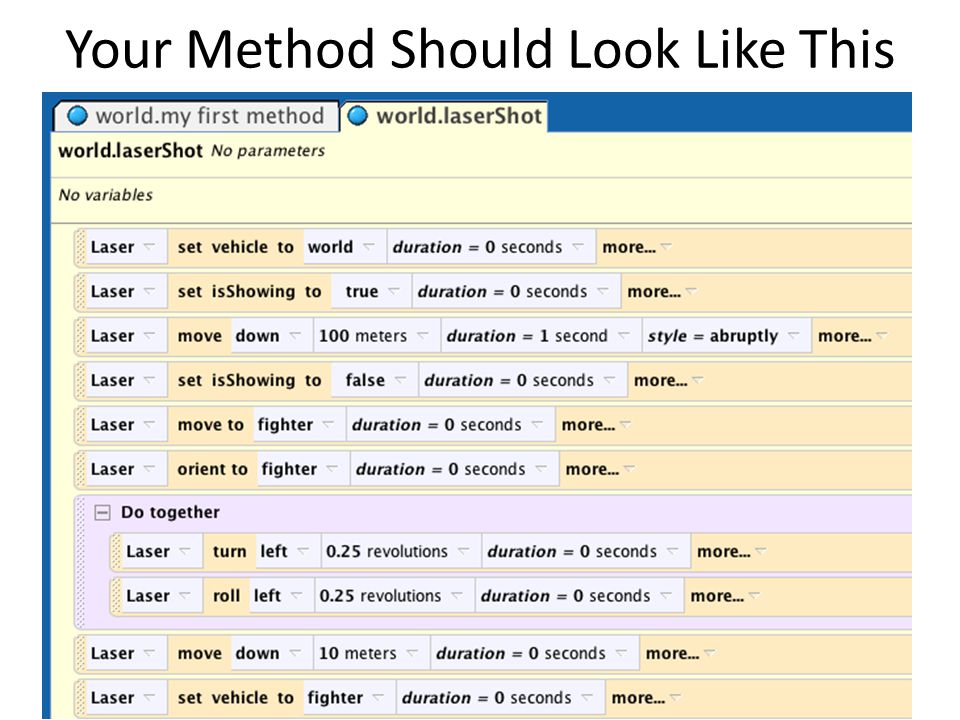The height and width of the screenshot is (720, 960).
Task: Open duration dropdown in set vehicle to world row
Action: pos(492,247)
